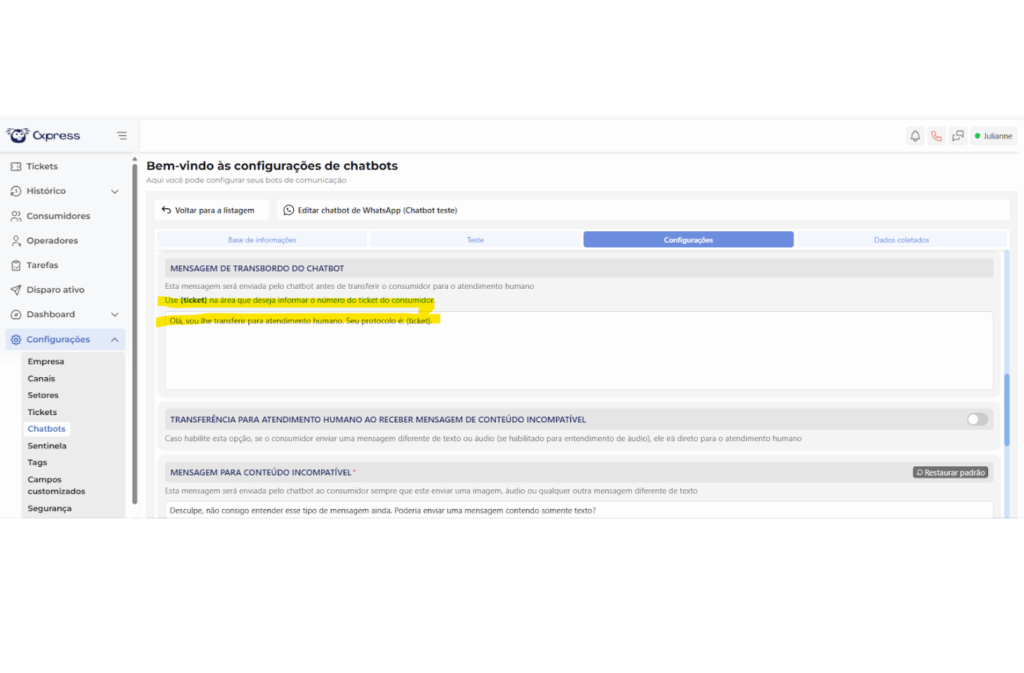
Task: Expand the Histórico submenu chevron
Action: (x=115, y=191)
